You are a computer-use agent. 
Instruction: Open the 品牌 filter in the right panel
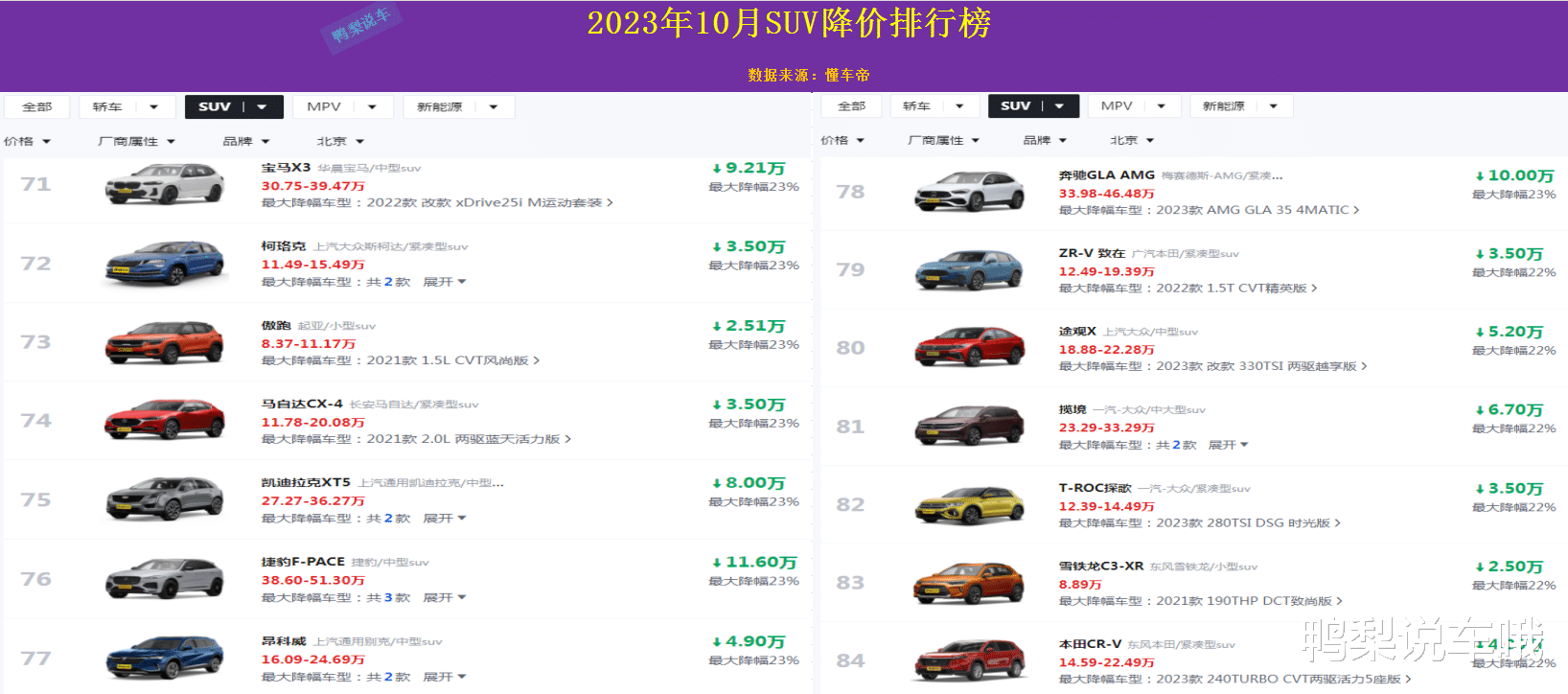click(x=1045, y=140)
